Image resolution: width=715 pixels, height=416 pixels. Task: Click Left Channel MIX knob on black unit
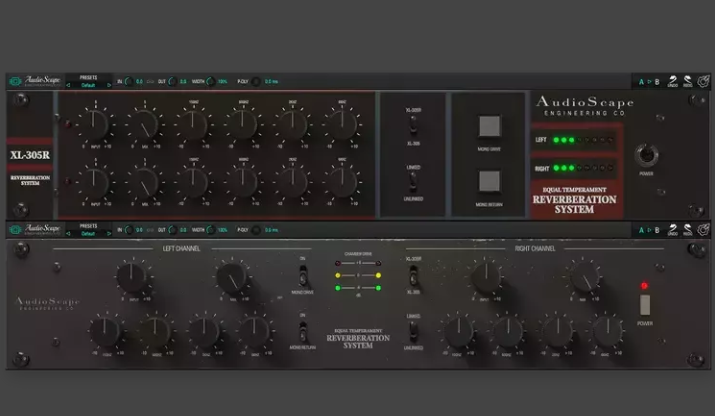231,277
